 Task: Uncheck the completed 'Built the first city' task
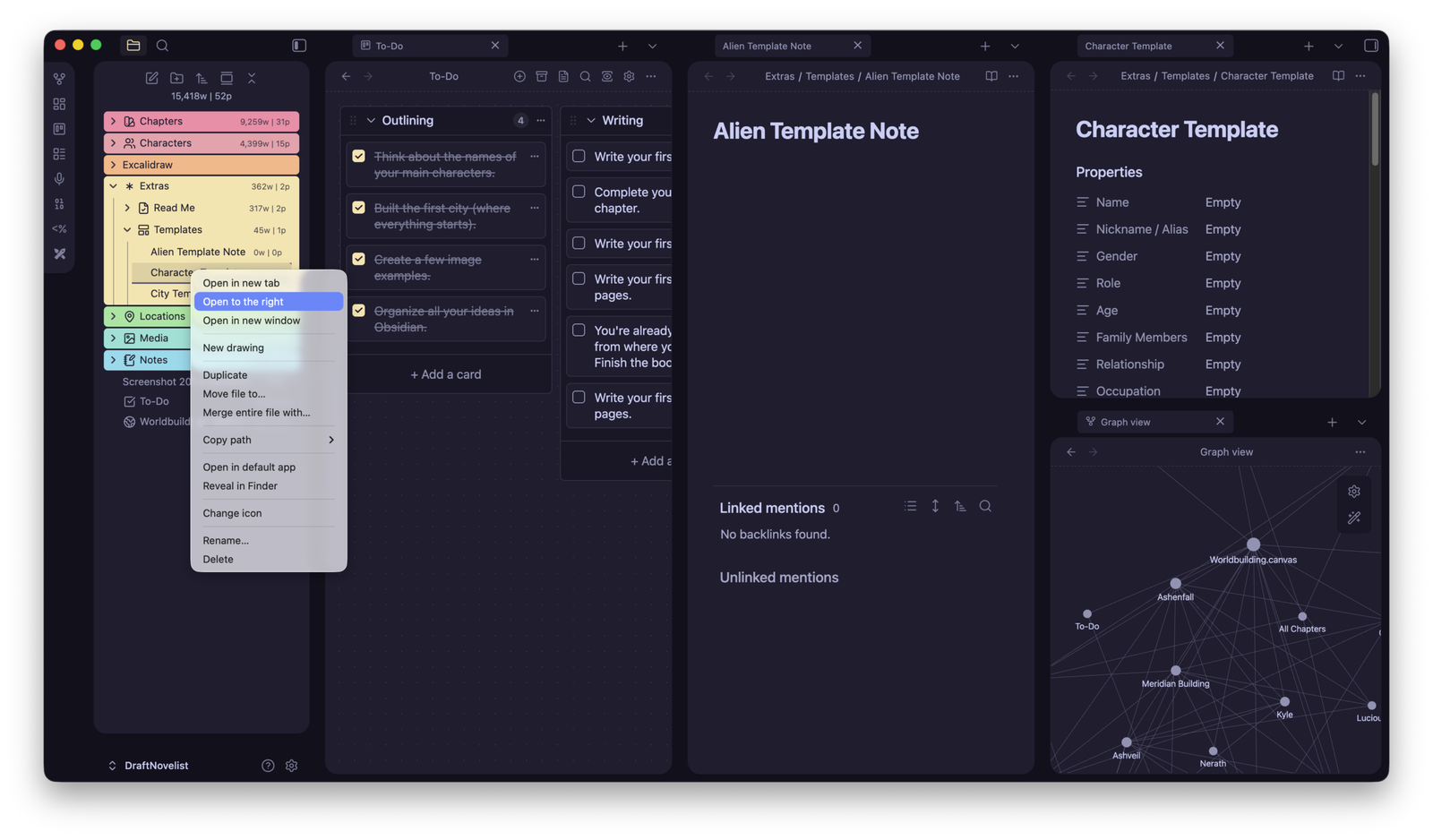[358, 207]
